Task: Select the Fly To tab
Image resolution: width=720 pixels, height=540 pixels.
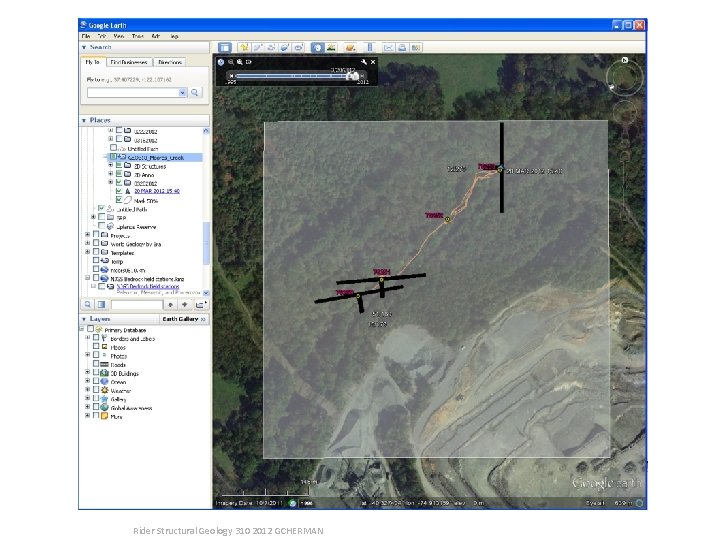Action: point(93,62)
